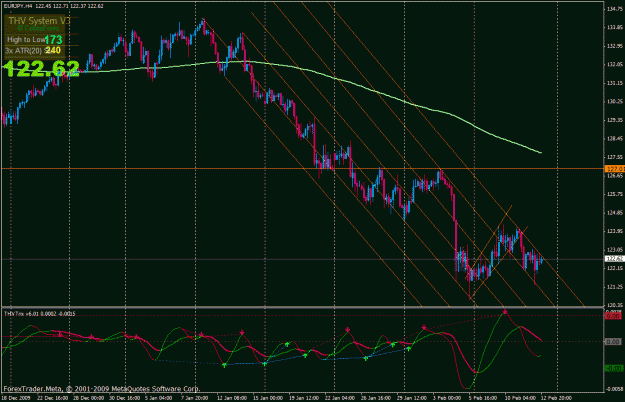Click the 15 Jan 00:00 time label
The image size is (625, 402).
click(268, 398)
